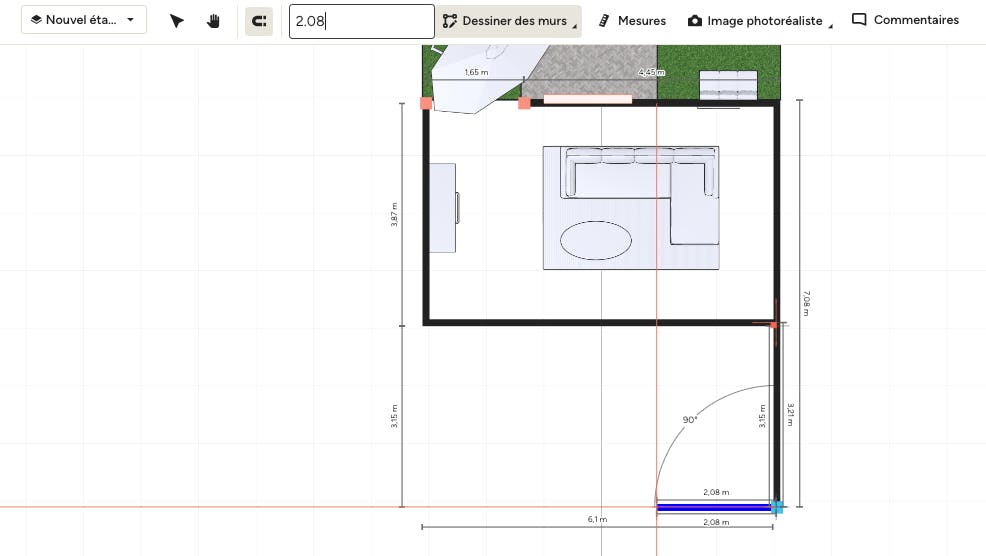
Task: Click the camera icon for photorealistic image
Action: (x=695, y=21)
